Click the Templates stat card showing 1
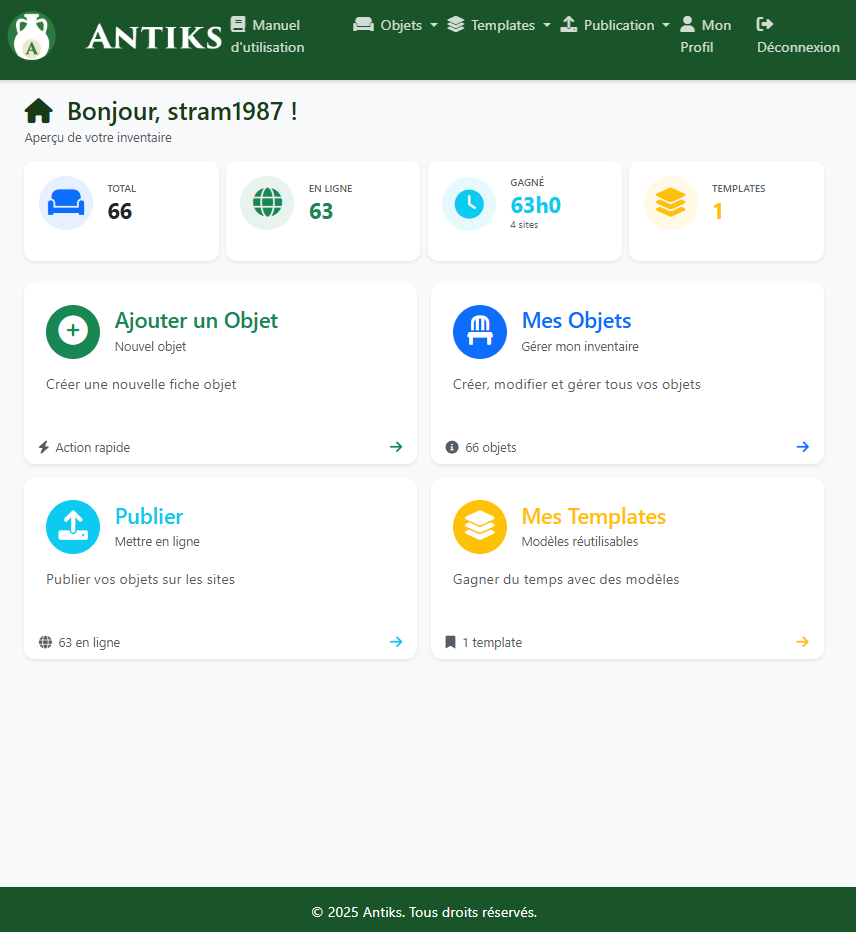The image size is (856, 932). (726, 211)
